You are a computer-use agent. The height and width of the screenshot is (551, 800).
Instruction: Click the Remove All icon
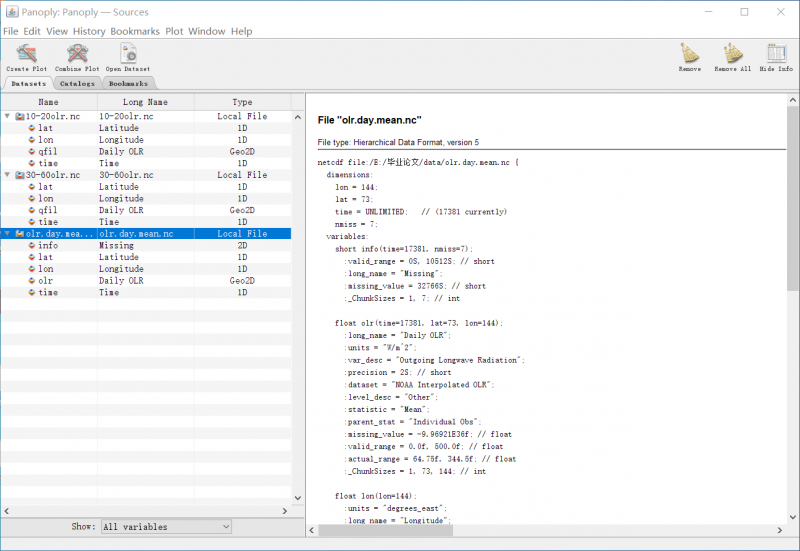[732, 56]
